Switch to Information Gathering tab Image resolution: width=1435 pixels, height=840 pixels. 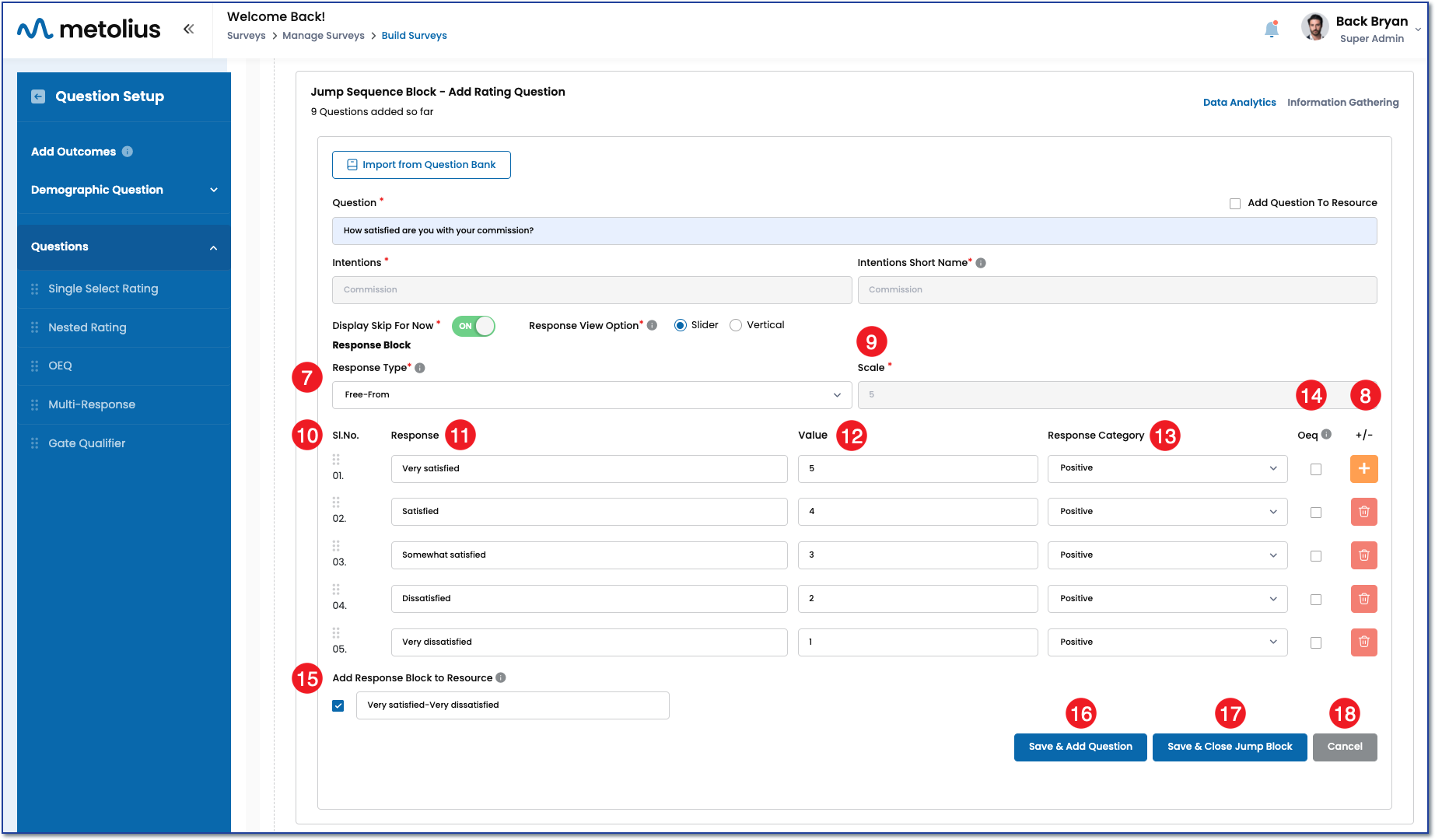tap(1342, 103)
